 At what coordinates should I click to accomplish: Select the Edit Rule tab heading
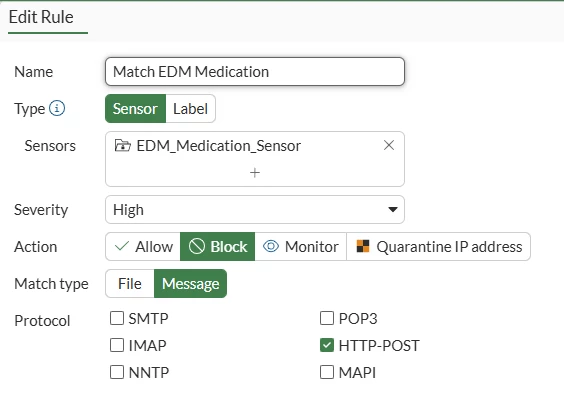coord(41,17)
